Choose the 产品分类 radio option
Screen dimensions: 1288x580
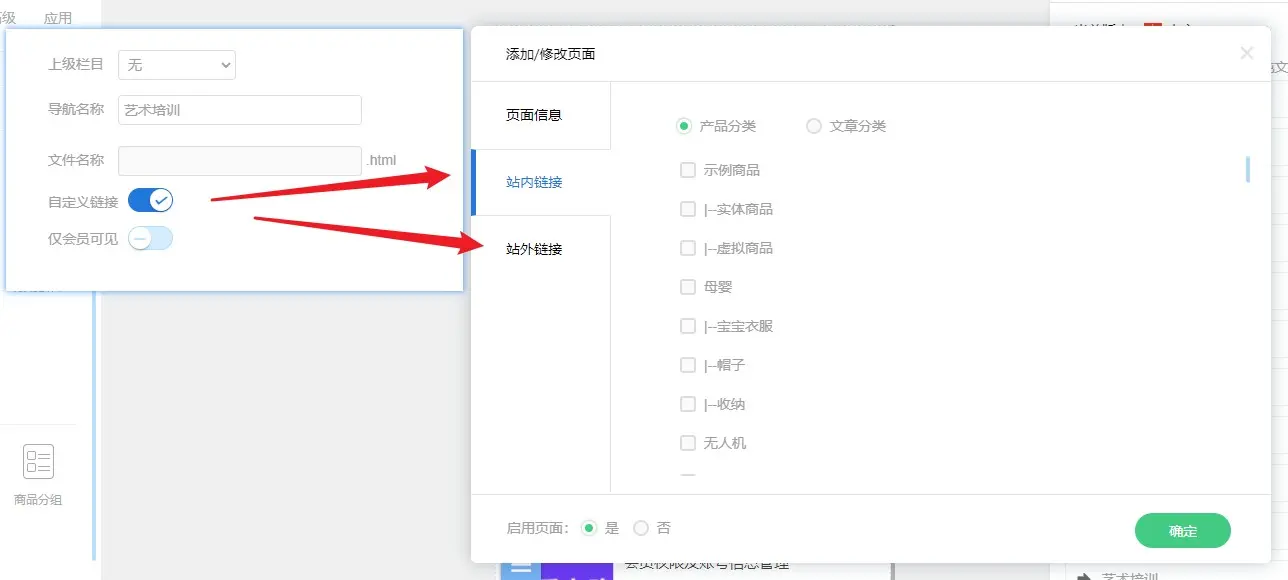pyautogui.click(x=684, y=126)
